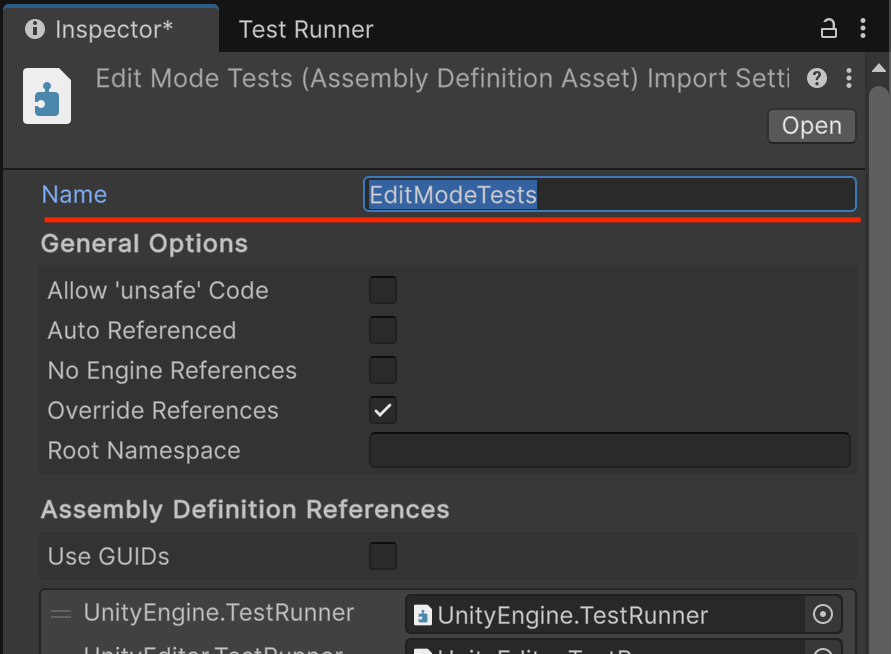Click the Root Namespace text field
891x654 pixels.
[x=610, y=450]
